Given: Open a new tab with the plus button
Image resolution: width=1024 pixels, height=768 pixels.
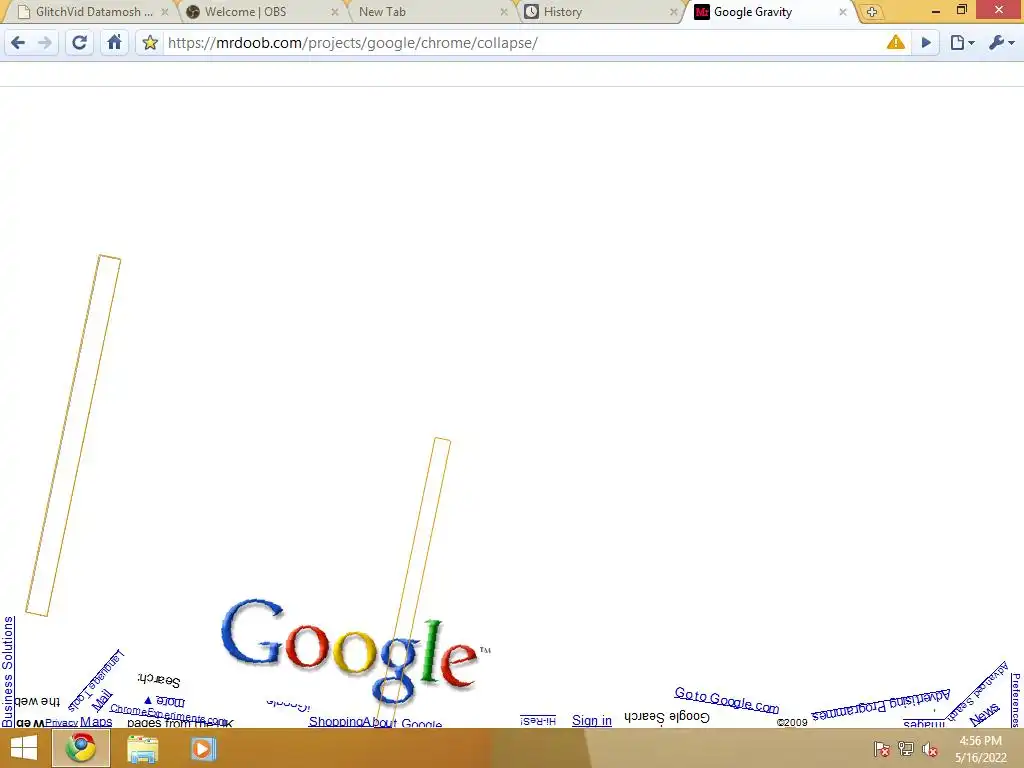Looking at the screenshot, I should coord(871,12).
